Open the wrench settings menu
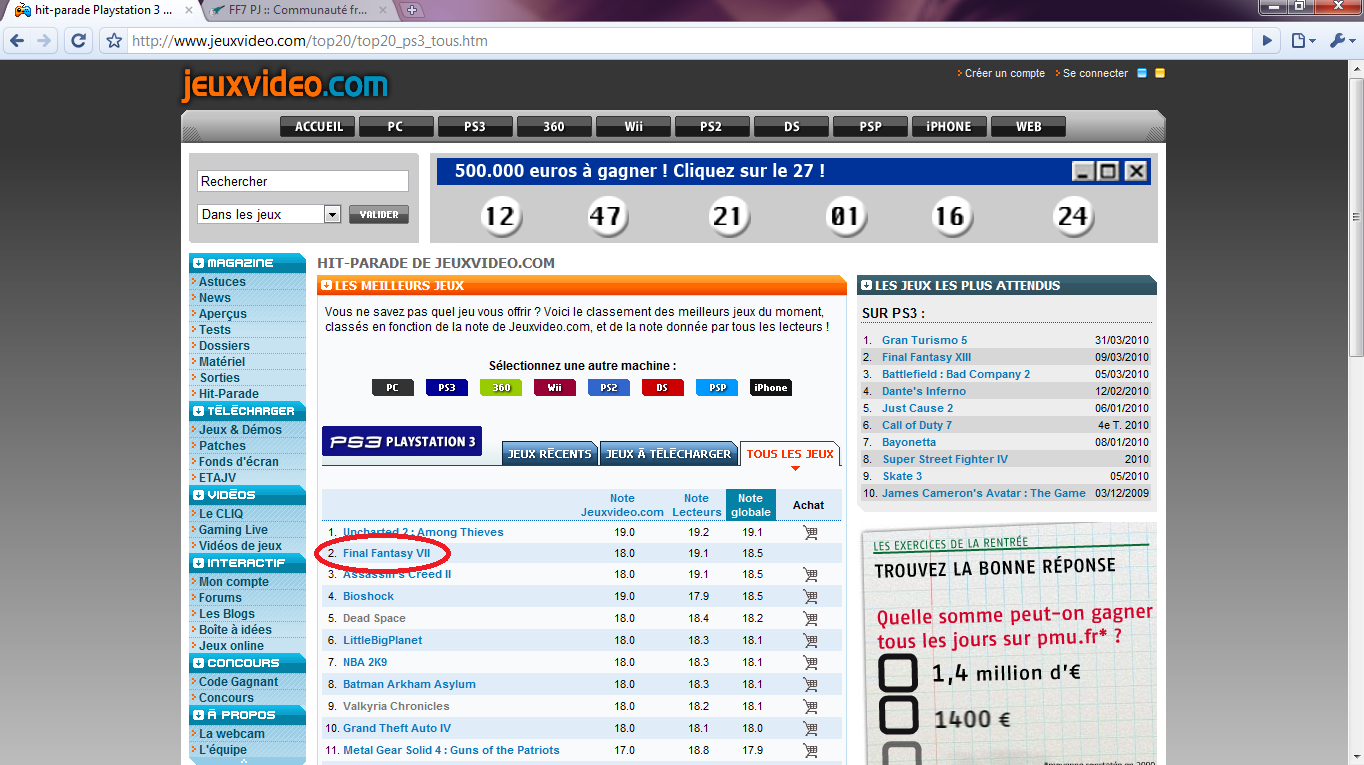 (x=1341, y=41)
